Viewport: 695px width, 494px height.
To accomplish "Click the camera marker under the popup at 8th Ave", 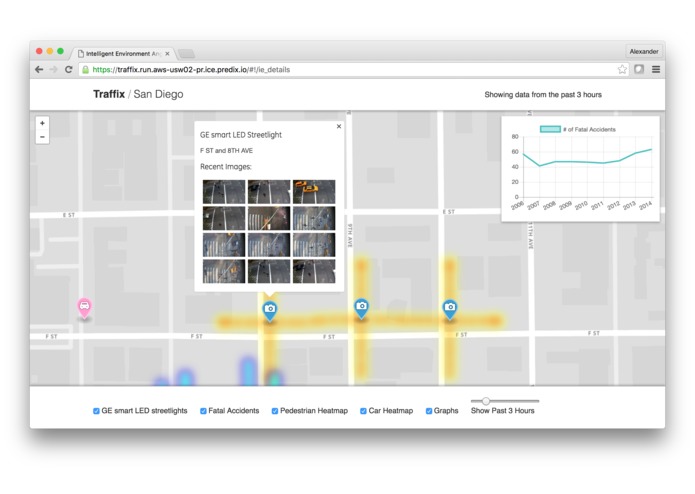I will [269, 310].
